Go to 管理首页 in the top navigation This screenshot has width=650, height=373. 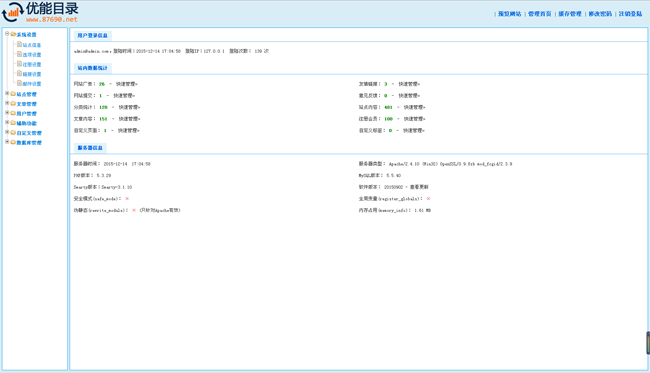click(x=540, y=14)
